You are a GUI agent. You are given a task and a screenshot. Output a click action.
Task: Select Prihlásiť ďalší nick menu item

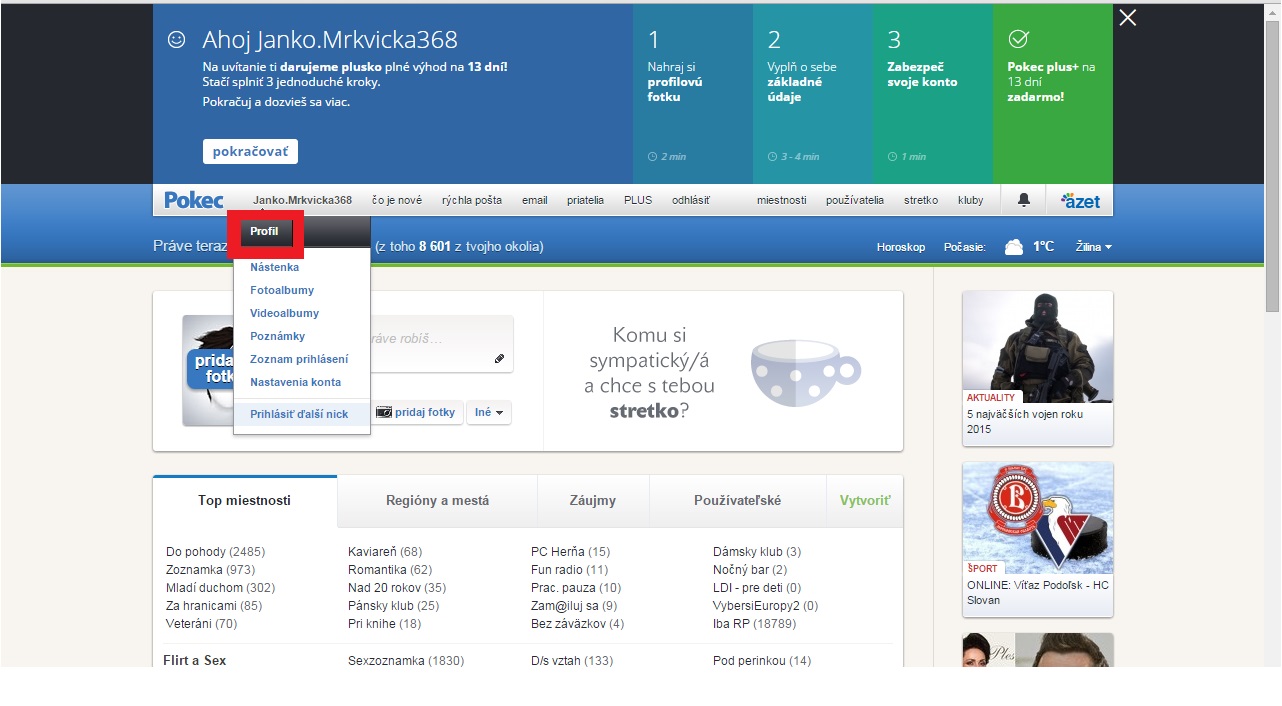[x=302, y=414]
